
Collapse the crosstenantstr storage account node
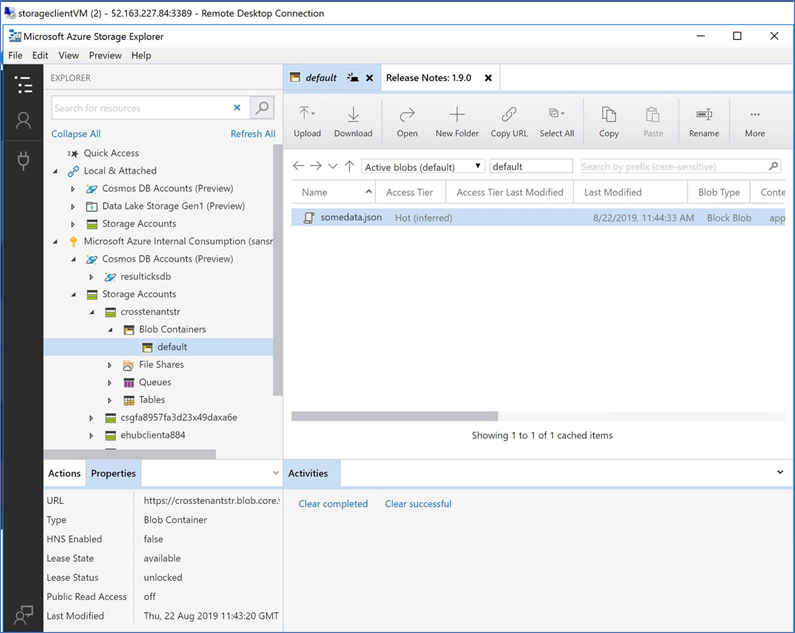tap(92, 312)
